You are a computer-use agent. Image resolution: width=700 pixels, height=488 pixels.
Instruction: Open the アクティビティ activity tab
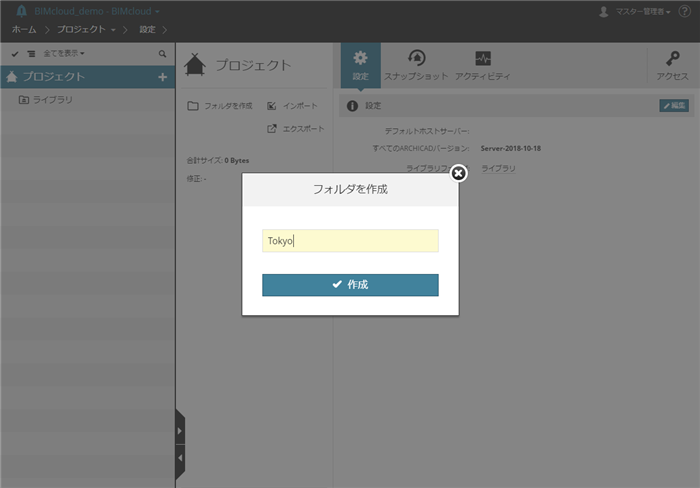click(483, 66)
